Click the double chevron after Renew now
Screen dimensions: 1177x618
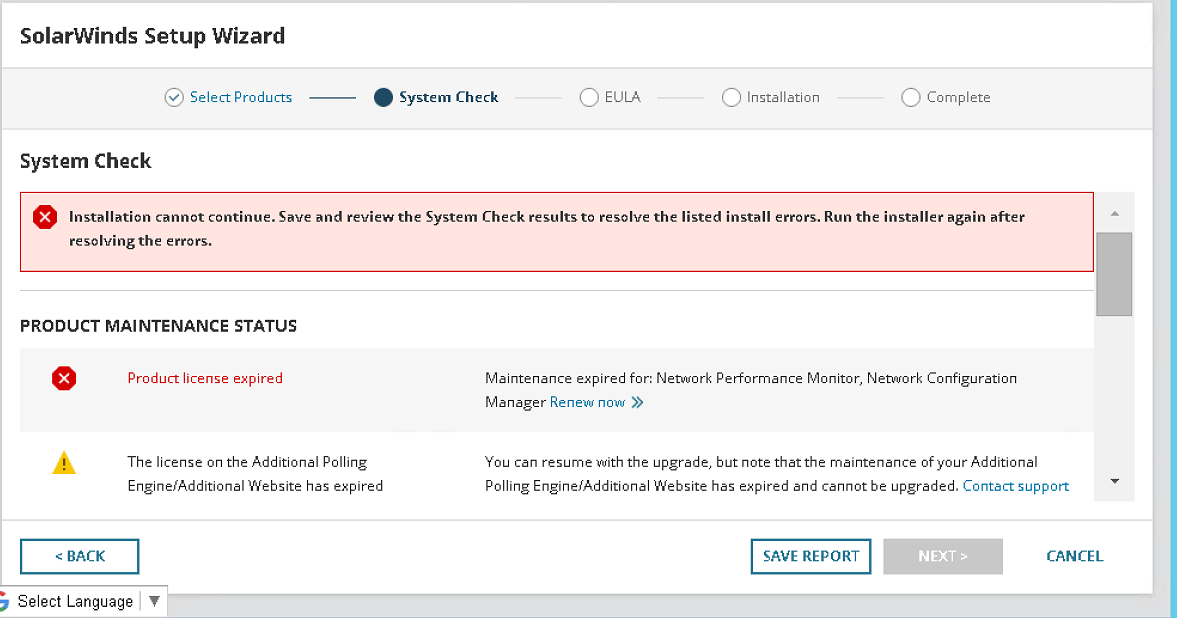click(637, 402)
